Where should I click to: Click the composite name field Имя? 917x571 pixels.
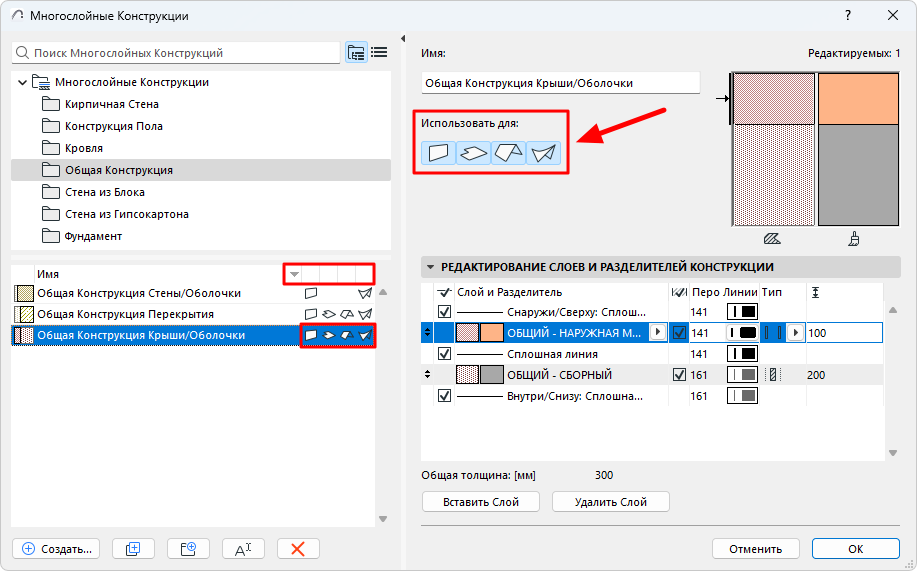click(560, 83)
